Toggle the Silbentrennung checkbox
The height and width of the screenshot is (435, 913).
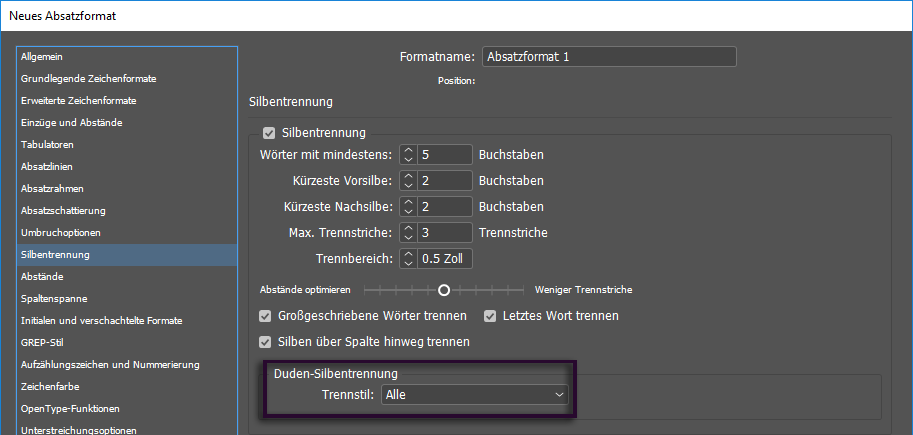(x=268, y=132)
